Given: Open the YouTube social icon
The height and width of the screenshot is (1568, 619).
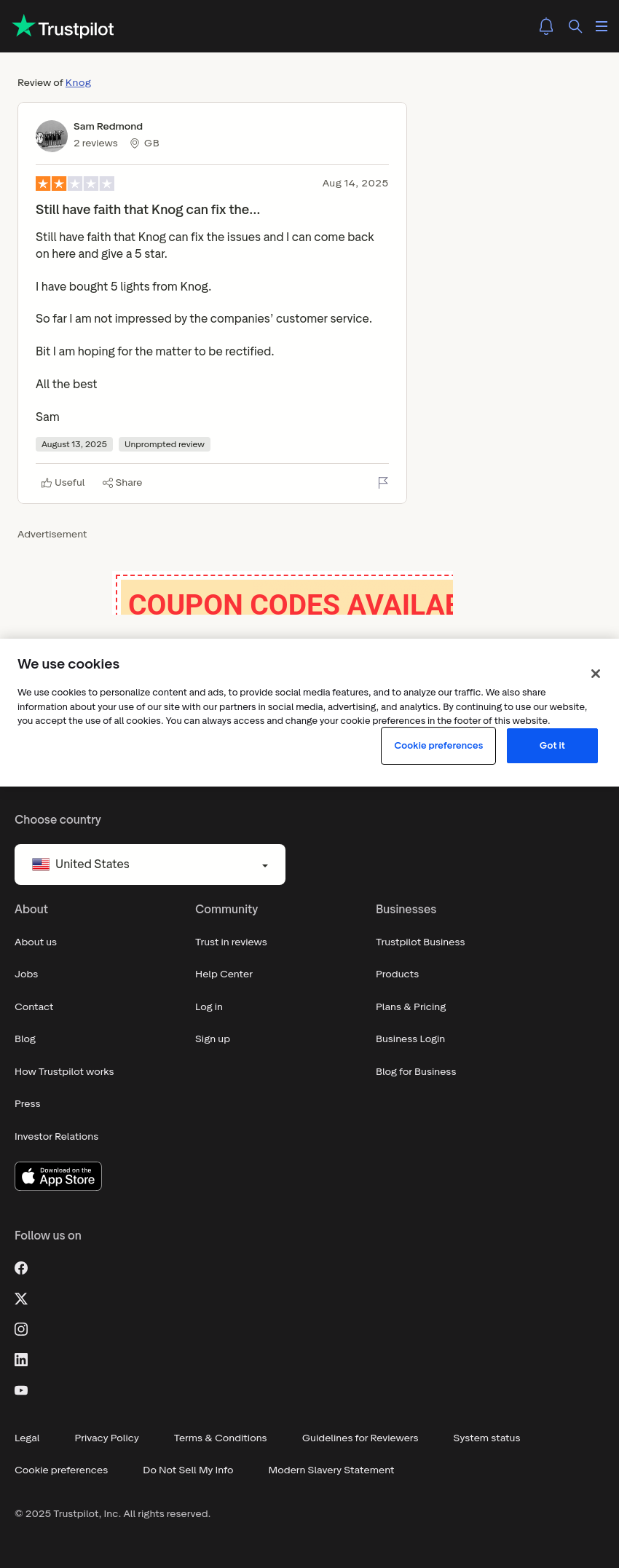Looking at the screenshot, I should coord(21,1390).
